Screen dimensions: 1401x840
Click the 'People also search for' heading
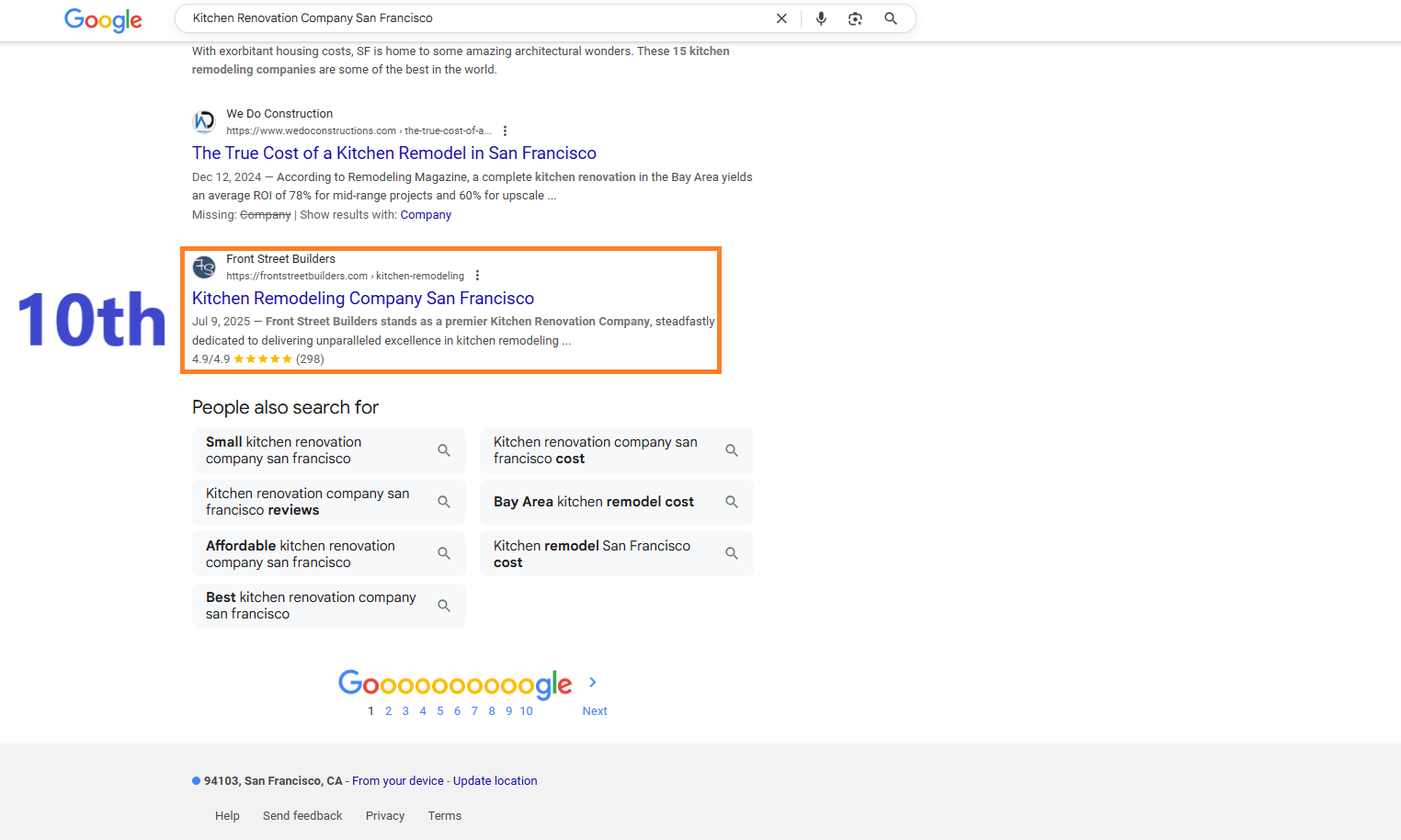[285, 407]
